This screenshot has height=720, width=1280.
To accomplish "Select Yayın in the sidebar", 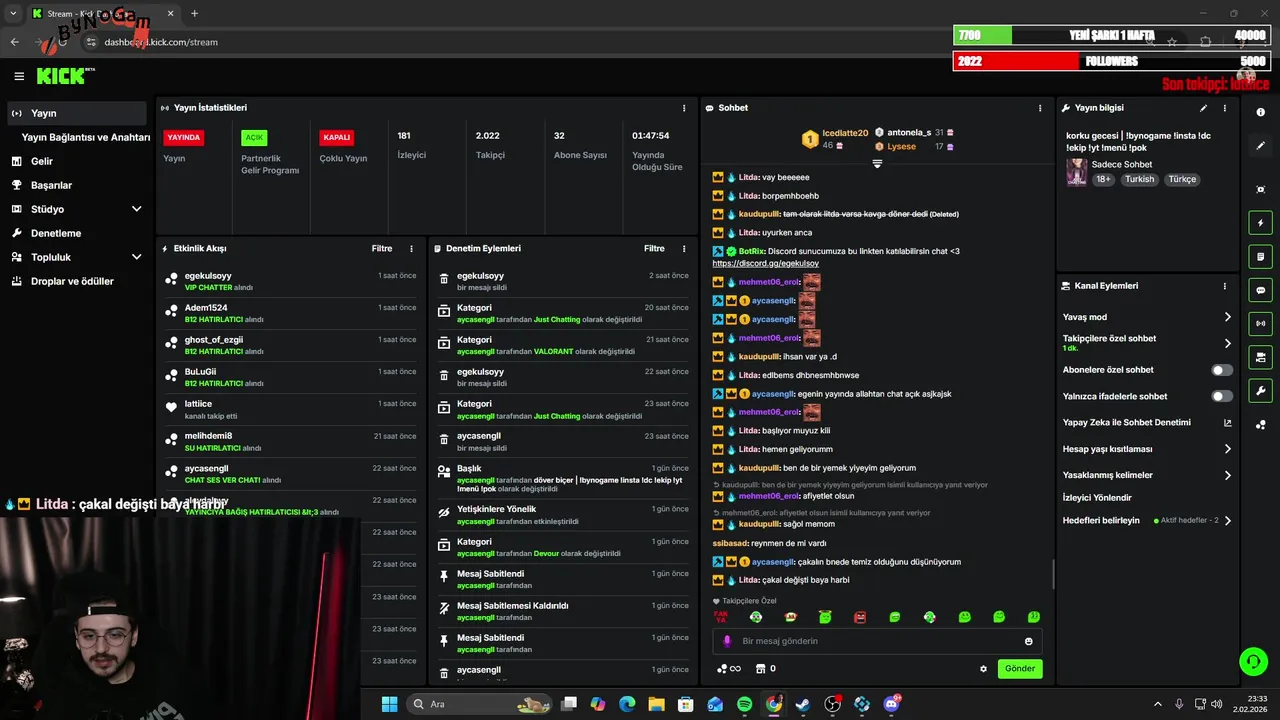I will tap(77, 113).
